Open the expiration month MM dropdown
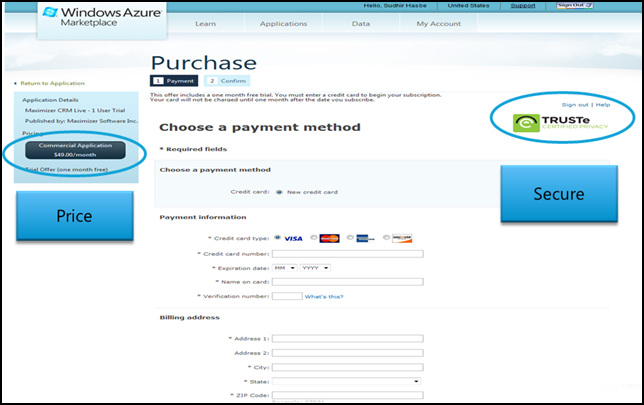 pos(285,268)
